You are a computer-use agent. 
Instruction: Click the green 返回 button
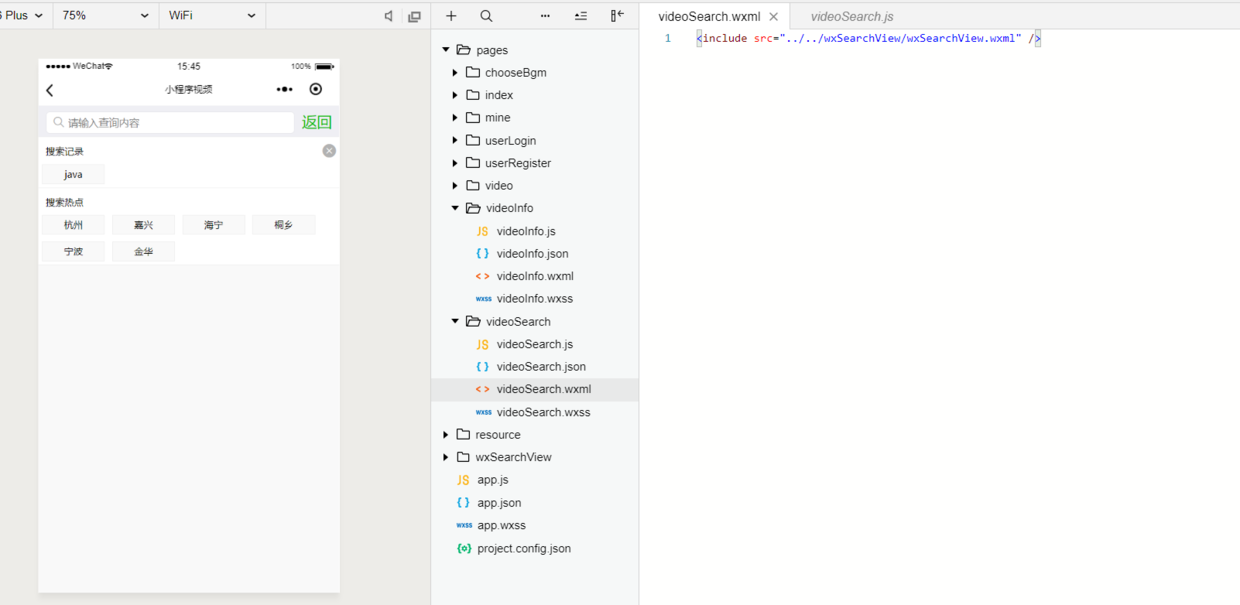tap(317, 122)
